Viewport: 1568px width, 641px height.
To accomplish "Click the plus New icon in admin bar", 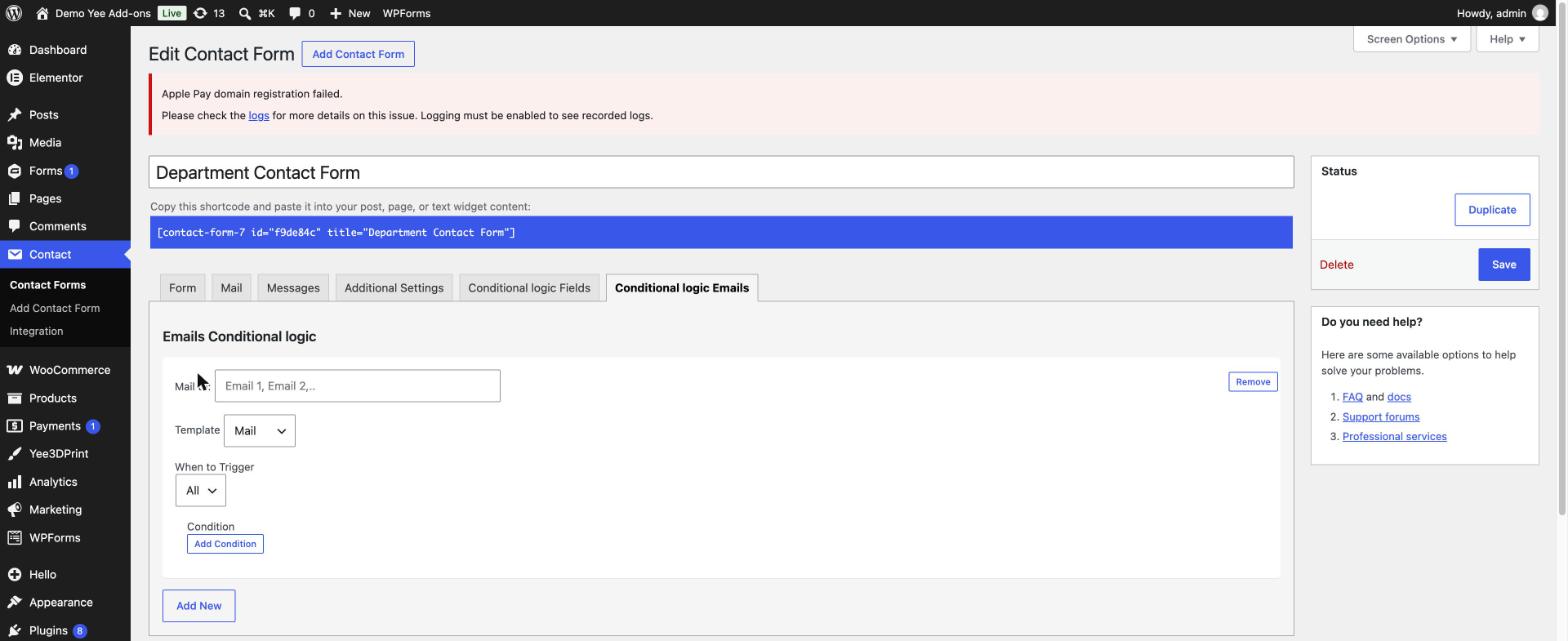I will 335,13.
